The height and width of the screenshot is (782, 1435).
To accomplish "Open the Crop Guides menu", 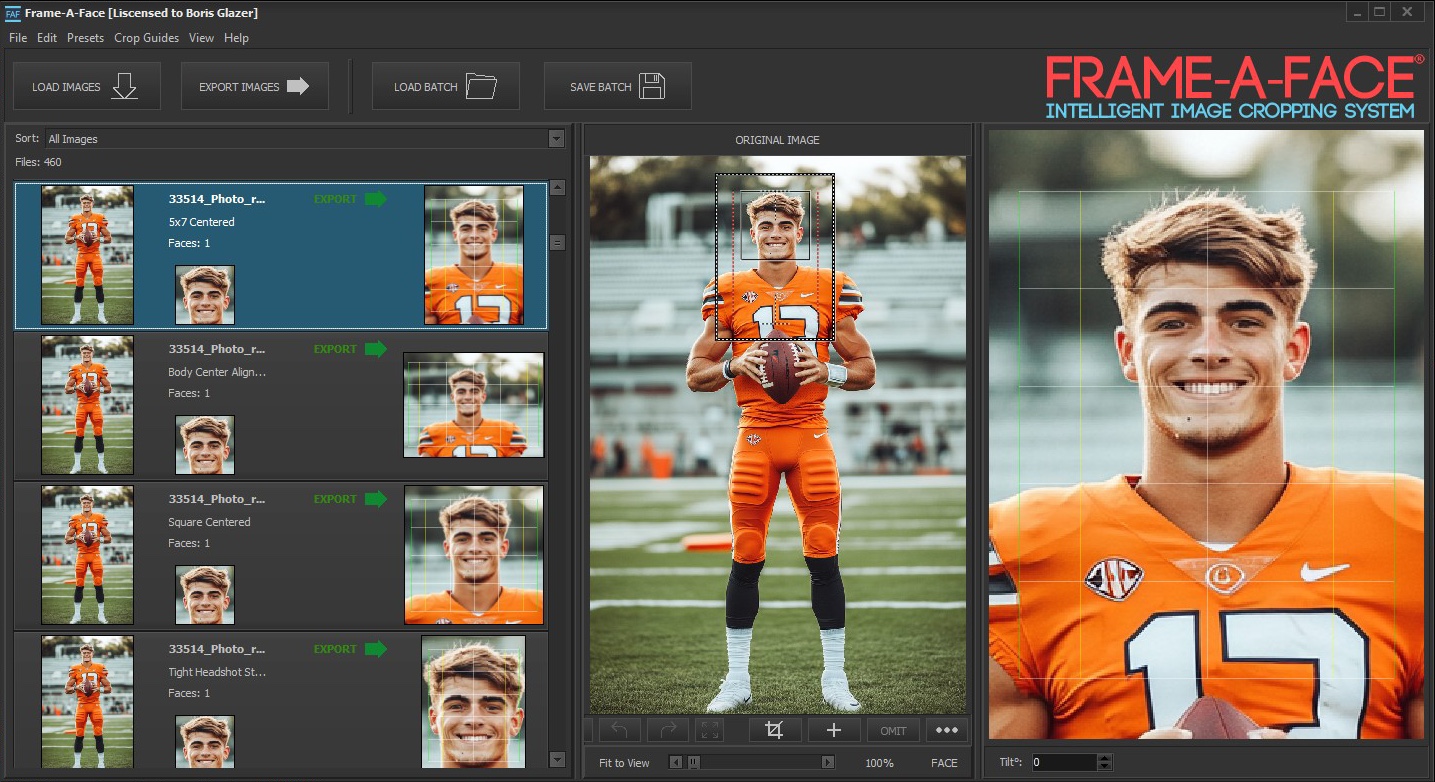I will [146, 38].
